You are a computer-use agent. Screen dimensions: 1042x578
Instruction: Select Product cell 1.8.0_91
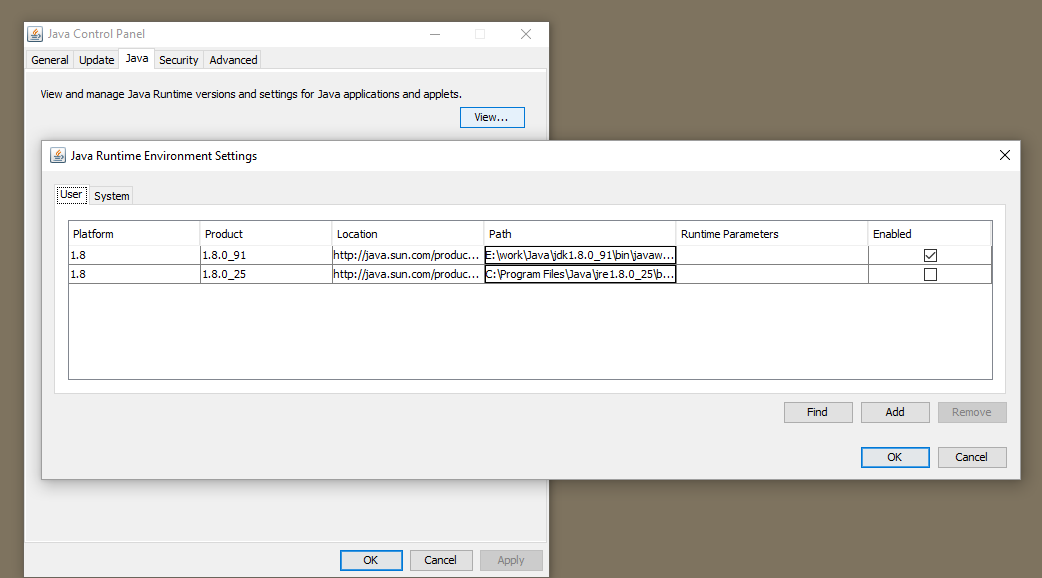point(266,255)
